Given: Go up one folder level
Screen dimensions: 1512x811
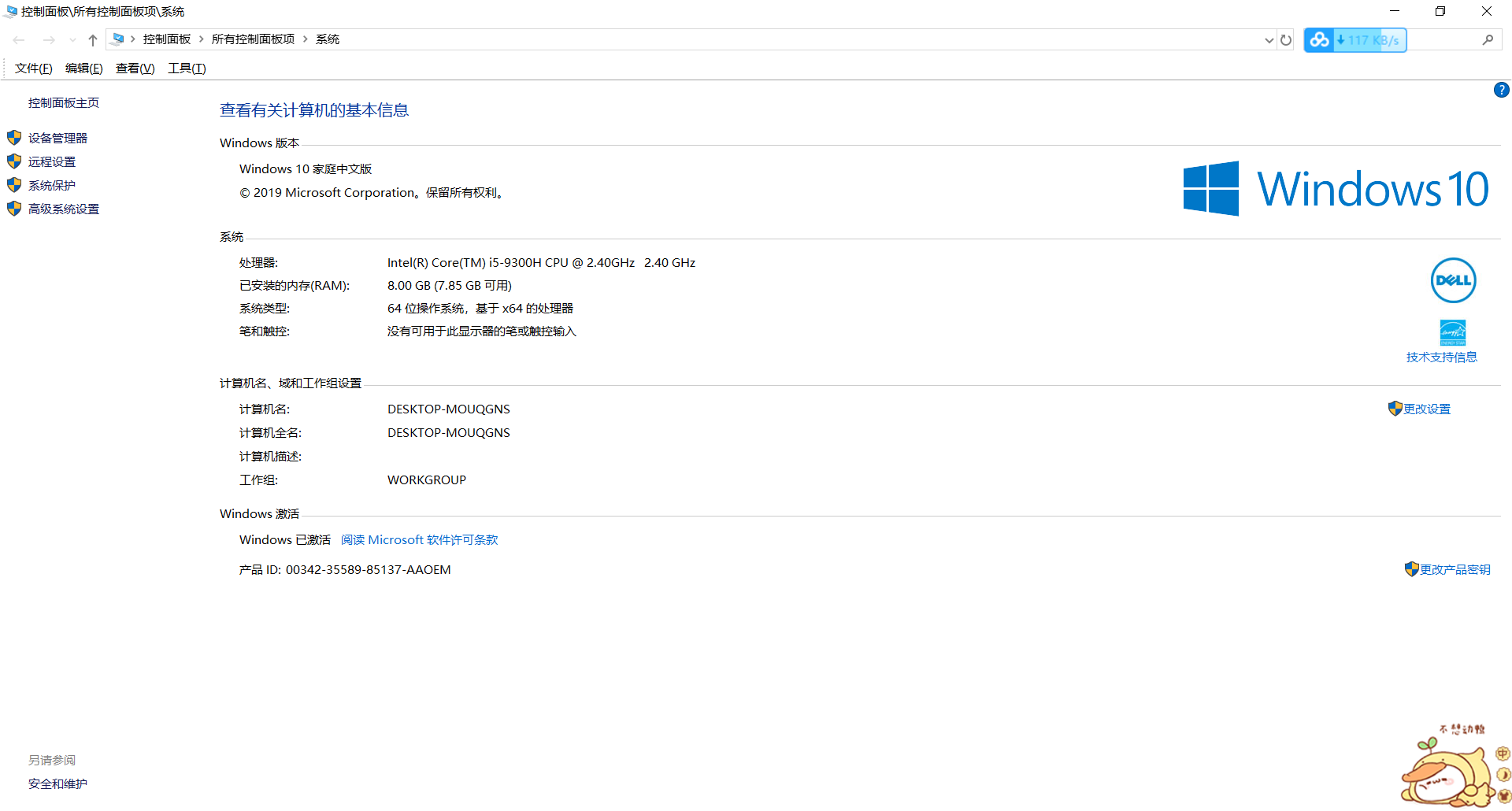Looking at the screenshot, I should coord(93,39).
